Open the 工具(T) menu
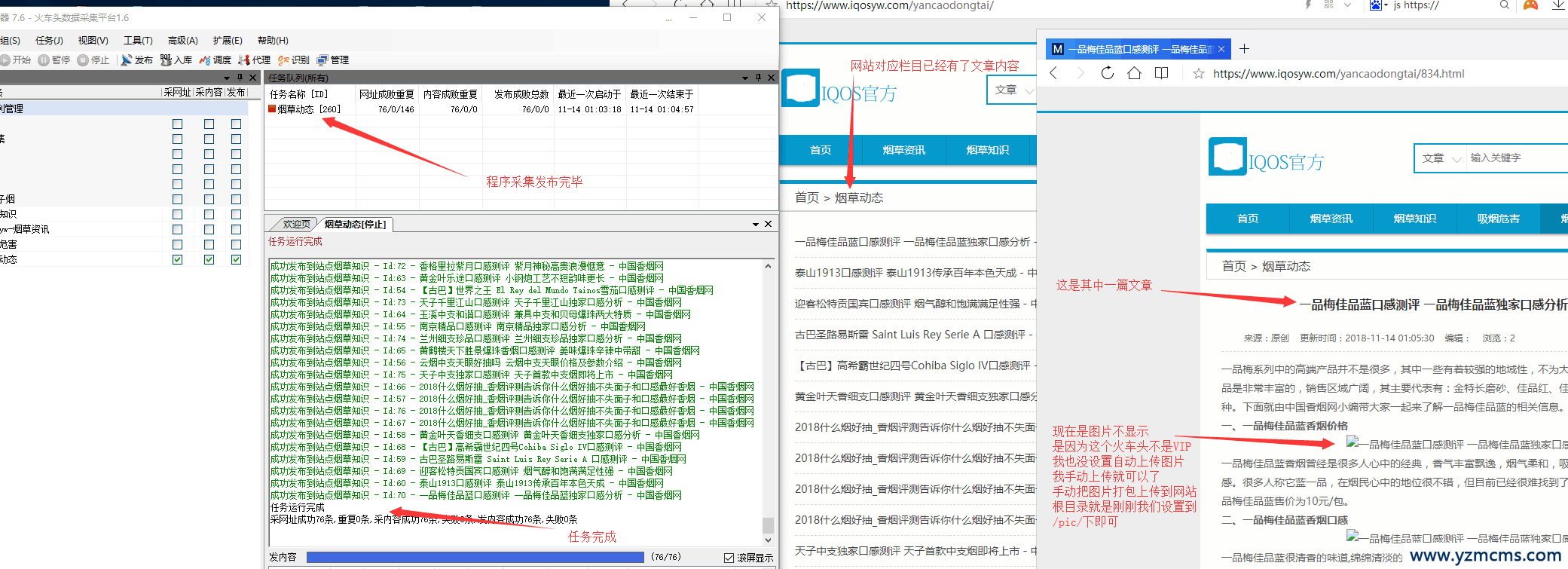The height and width of the screenshot is (569, 1568). (138, 40)
